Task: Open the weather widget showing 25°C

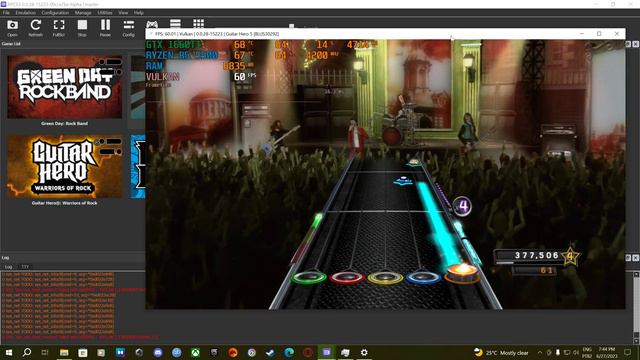Action: click(x=501, y=353)
